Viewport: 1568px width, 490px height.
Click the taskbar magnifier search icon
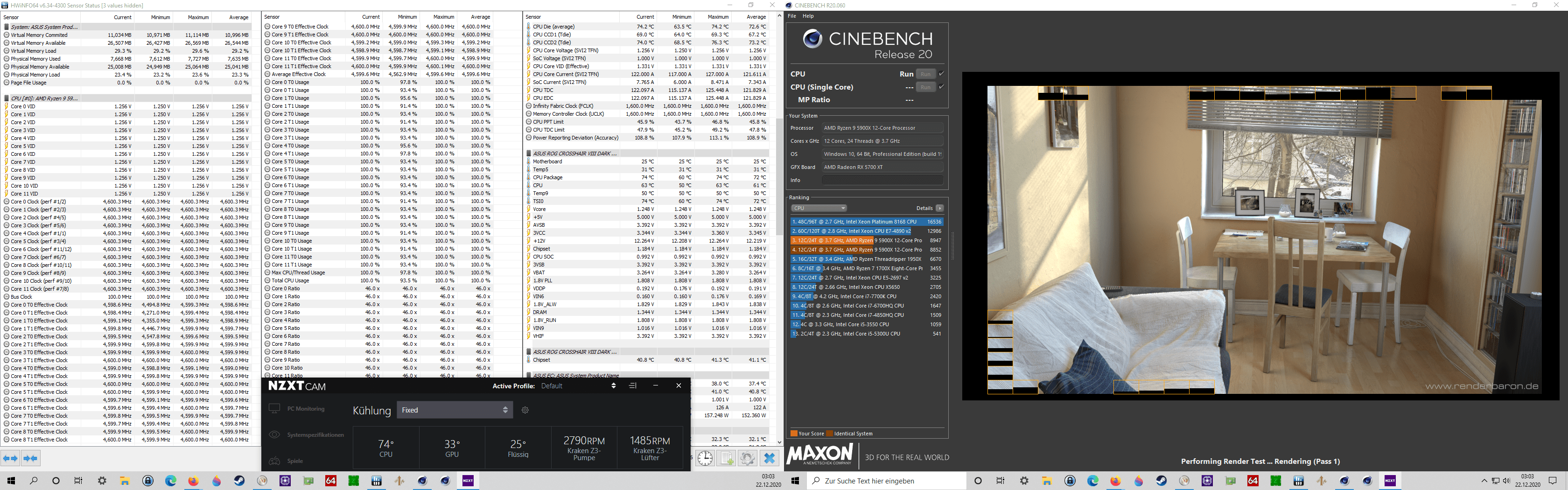34,481
